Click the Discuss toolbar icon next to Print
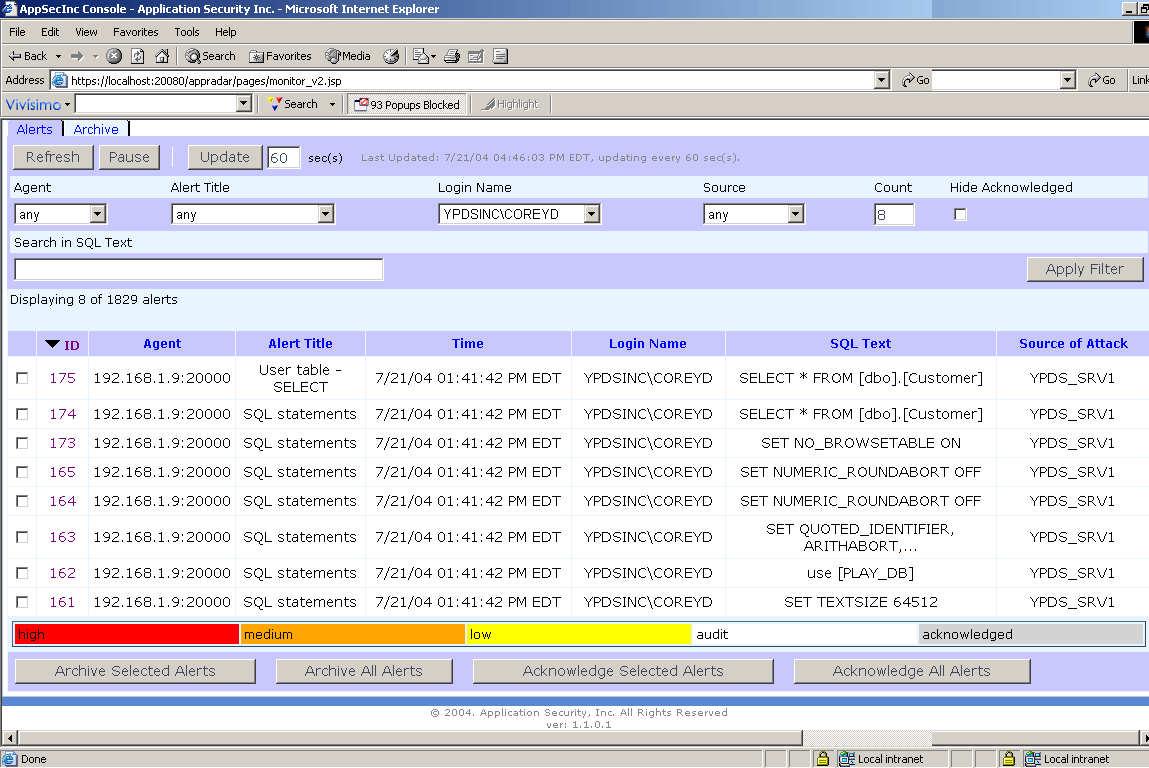 point(476,56)
